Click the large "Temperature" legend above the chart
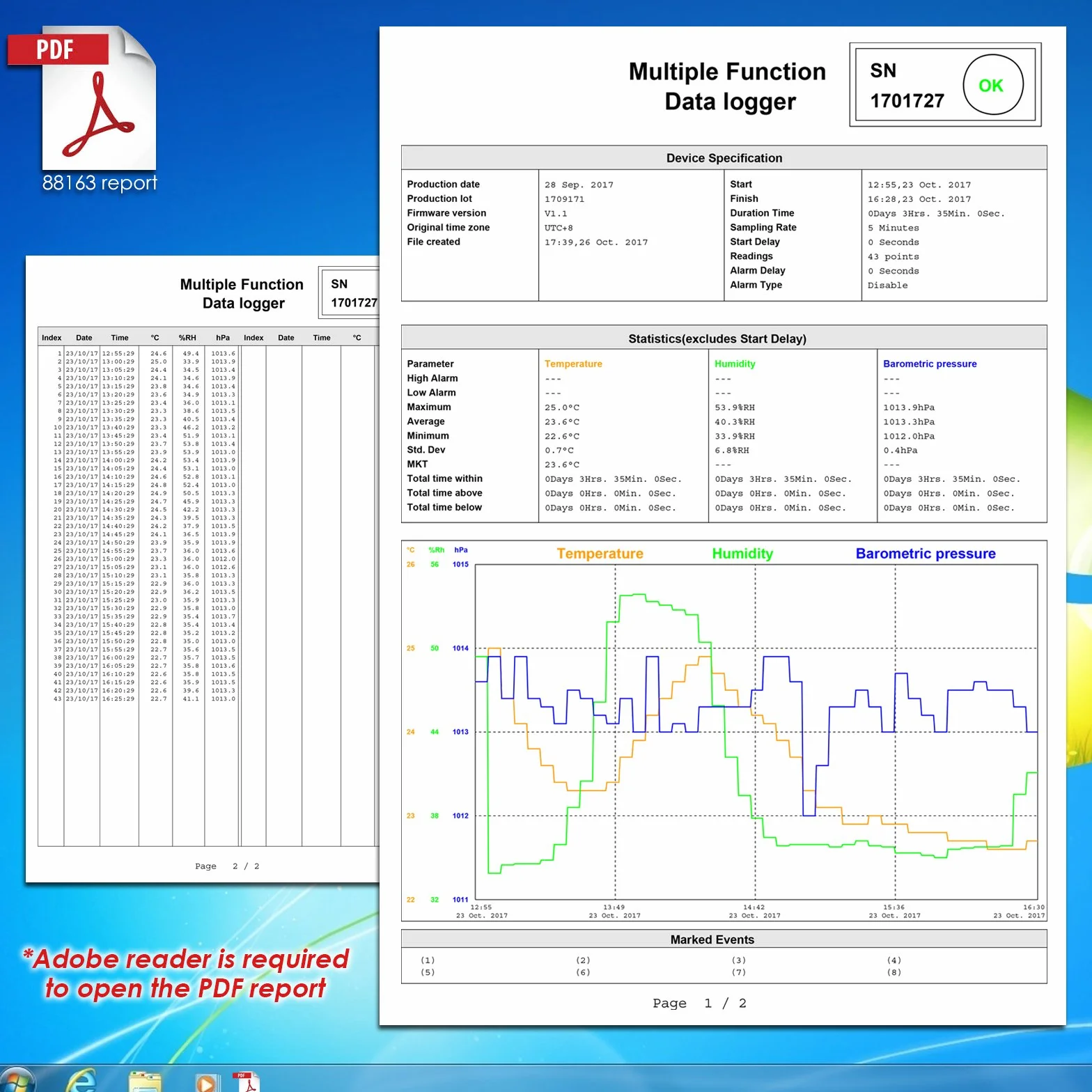This screenshot has width=1092, height=1092. pyautogui.click(x=600, y=554)
